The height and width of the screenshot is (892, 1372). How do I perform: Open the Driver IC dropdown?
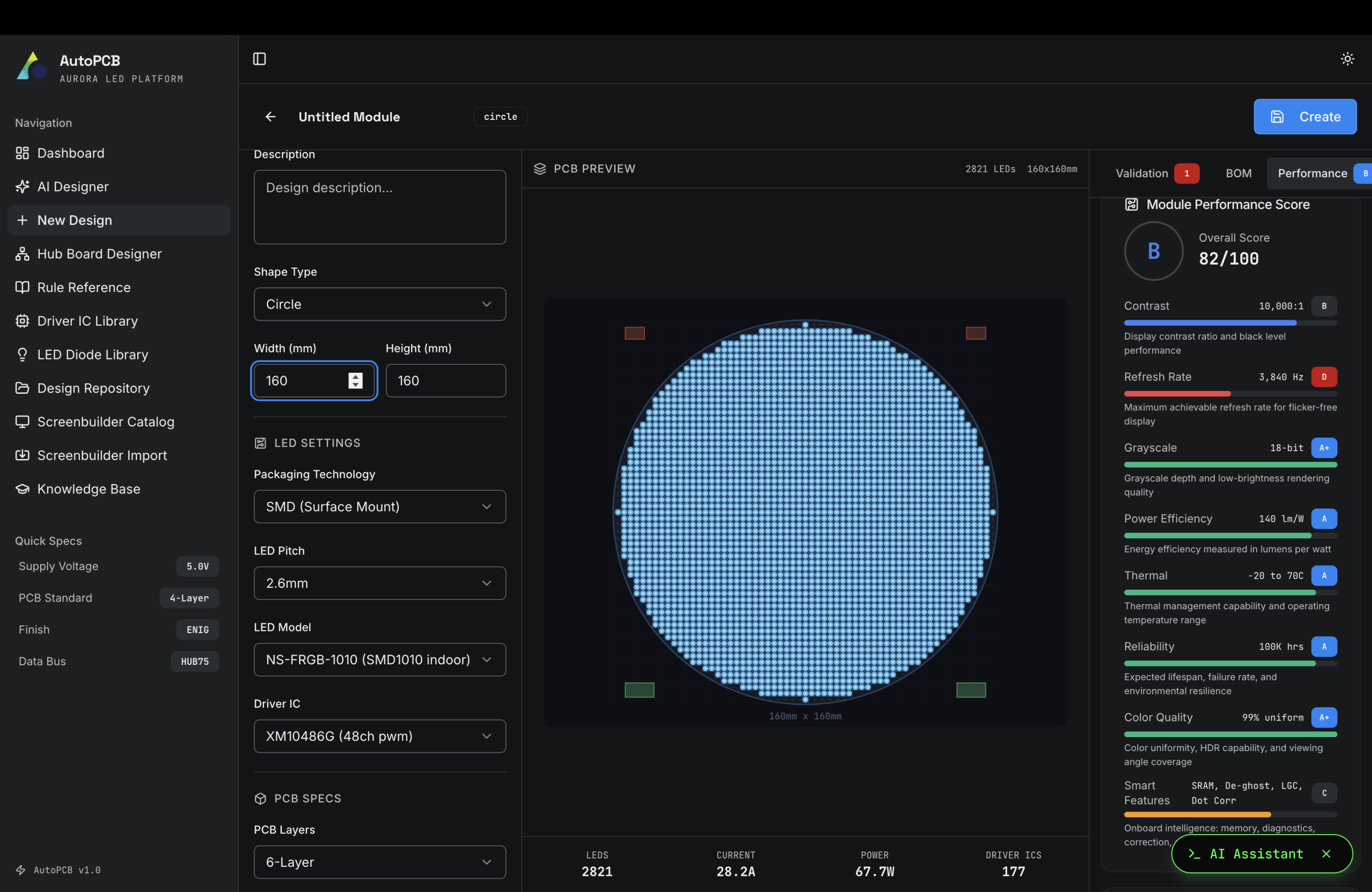379,736
